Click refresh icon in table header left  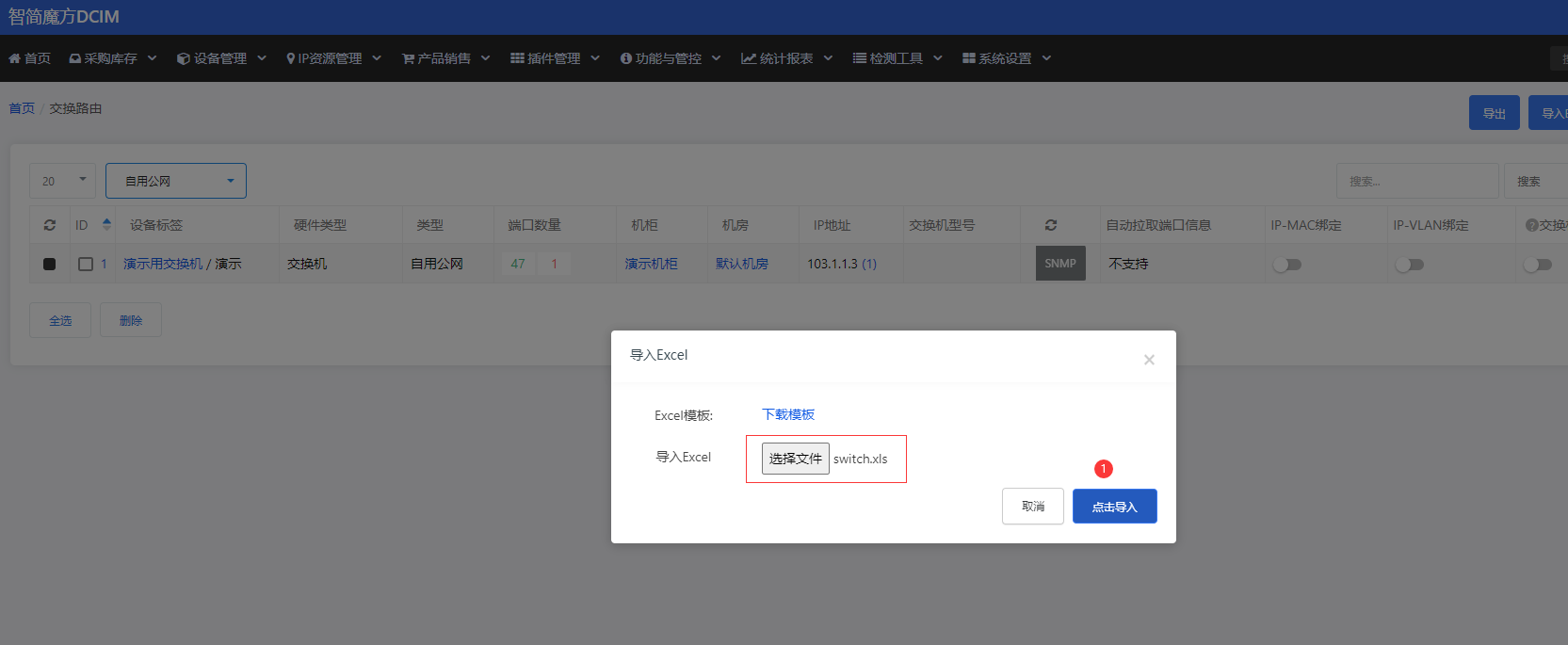[x=50, y=225]
